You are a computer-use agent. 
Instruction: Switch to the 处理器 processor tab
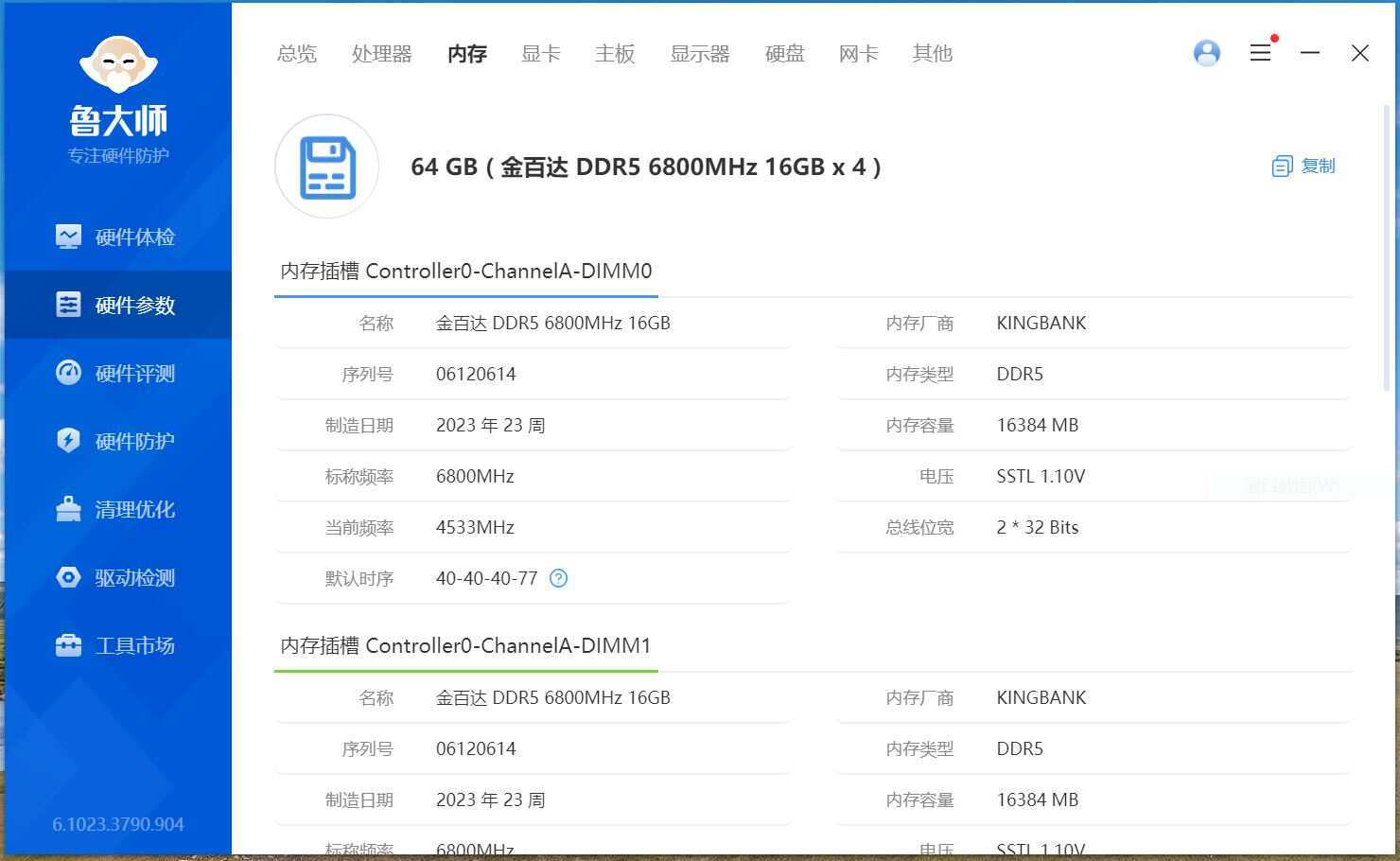381,54
